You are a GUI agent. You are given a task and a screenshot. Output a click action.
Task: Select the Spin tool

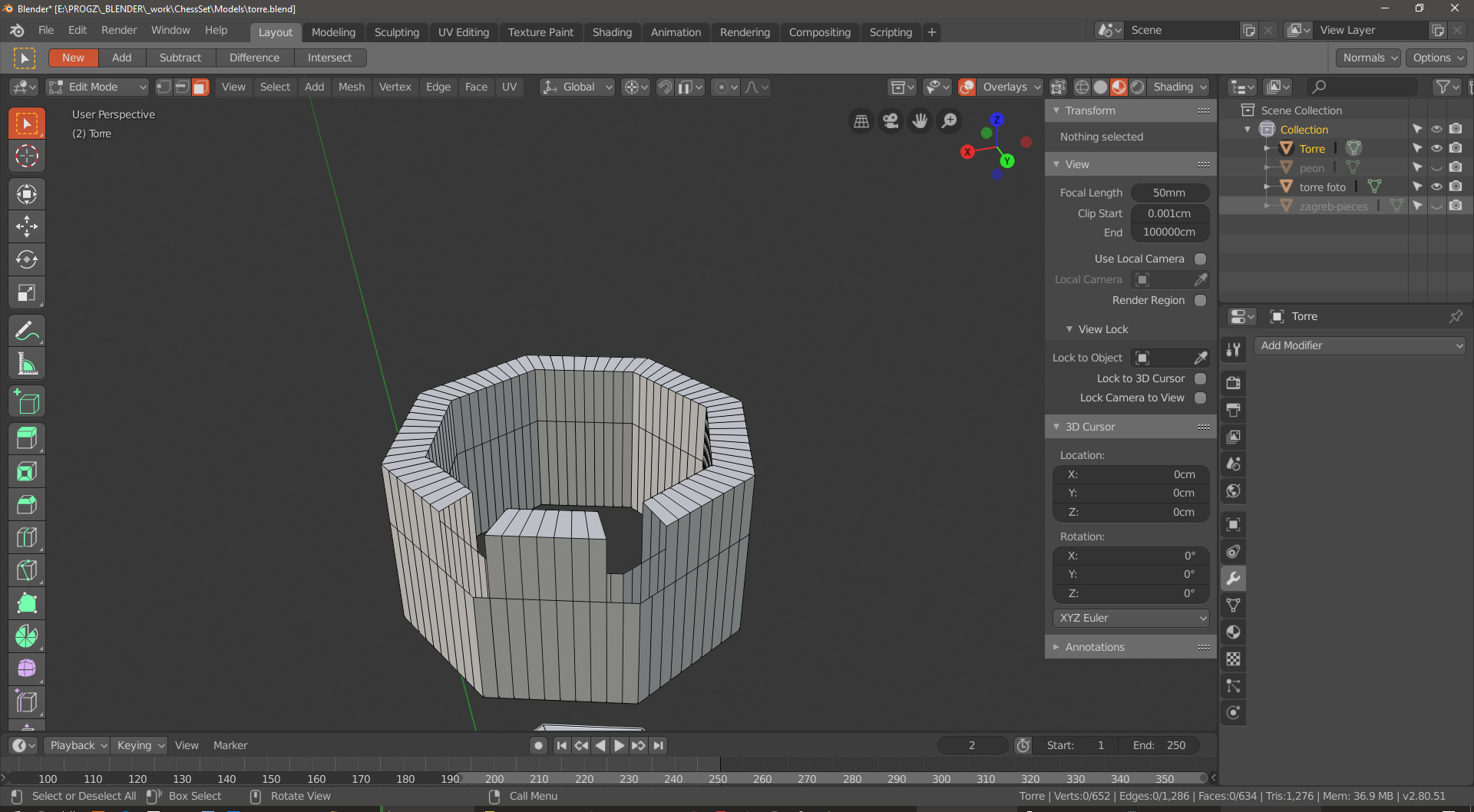click(x=27, y=636)
